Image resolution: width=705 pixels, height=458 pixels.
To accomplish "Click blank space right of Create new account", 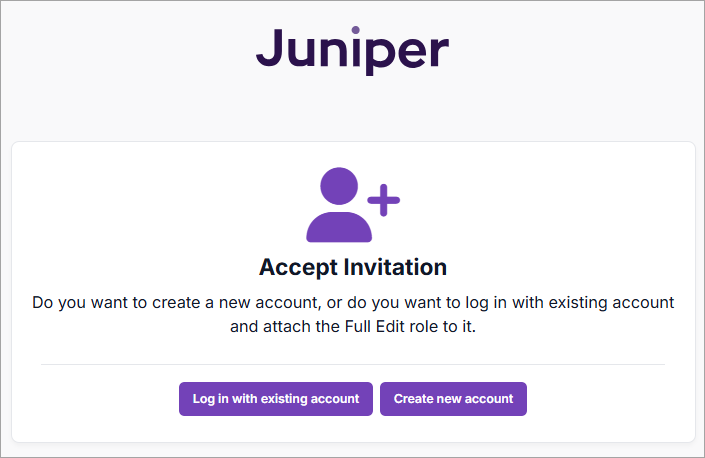I will 610,399.
